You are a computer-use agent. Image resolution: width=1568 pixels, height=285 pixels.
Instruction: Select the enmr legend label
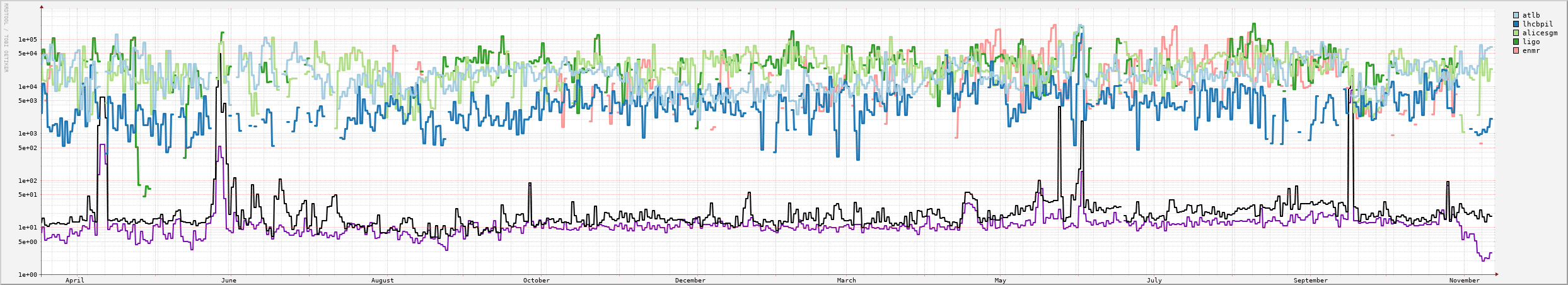[x=1531, y=50]
